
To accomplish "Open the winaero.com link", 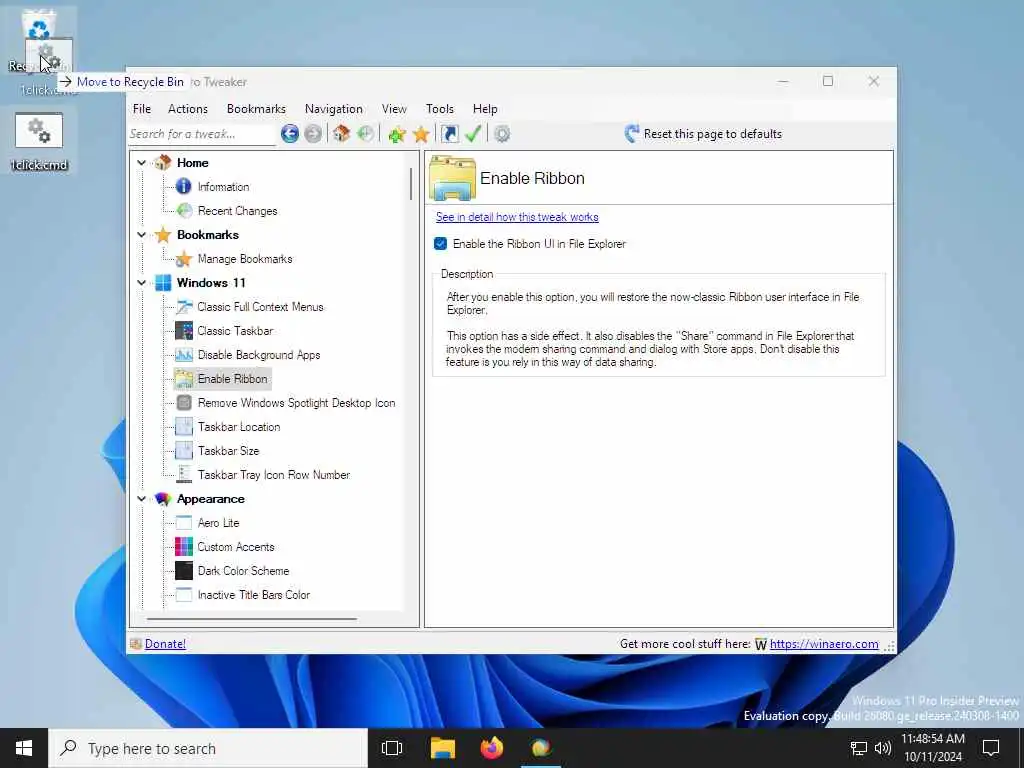I will [x=824, y=644].
